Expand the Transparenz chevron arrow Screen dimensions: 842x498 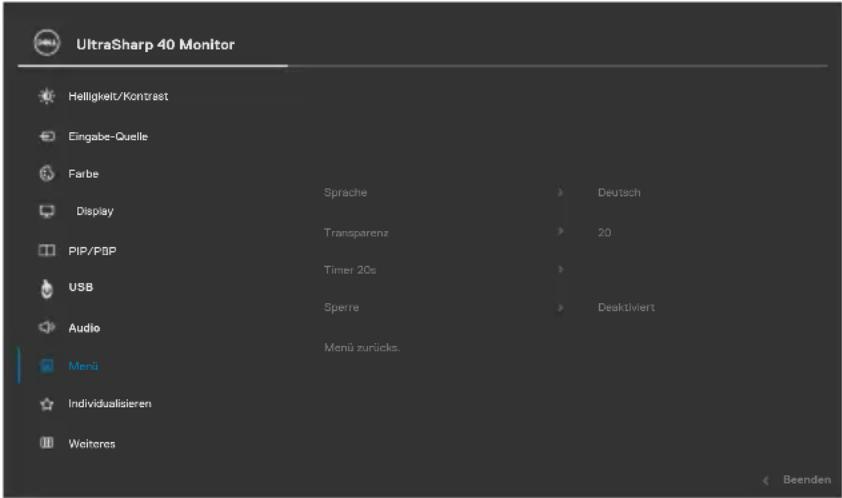(x=560, y=231)
